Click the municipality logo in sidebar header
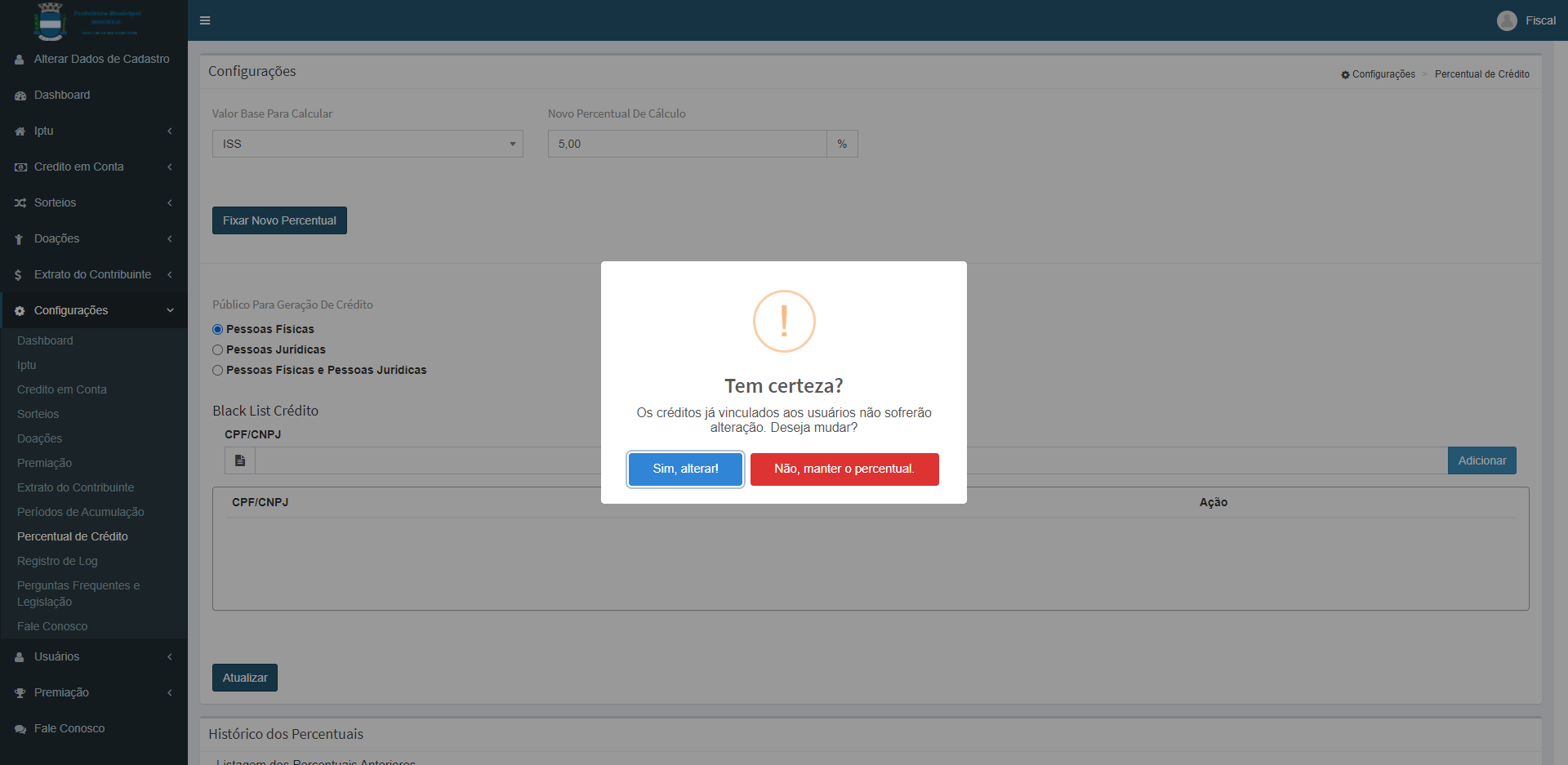The height and width of the screenshot is (765, 1568). [x=51, y=21]
